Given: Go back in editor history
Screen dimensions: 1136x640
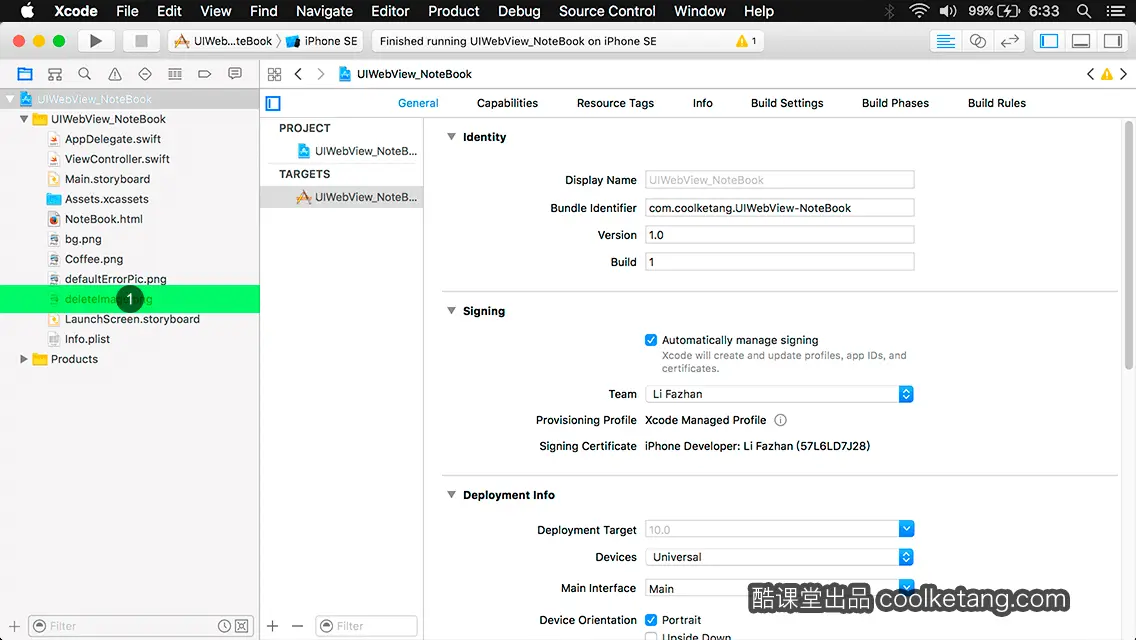Looking at the screenshot, I should pyautogui.click(x=298, y=74).
